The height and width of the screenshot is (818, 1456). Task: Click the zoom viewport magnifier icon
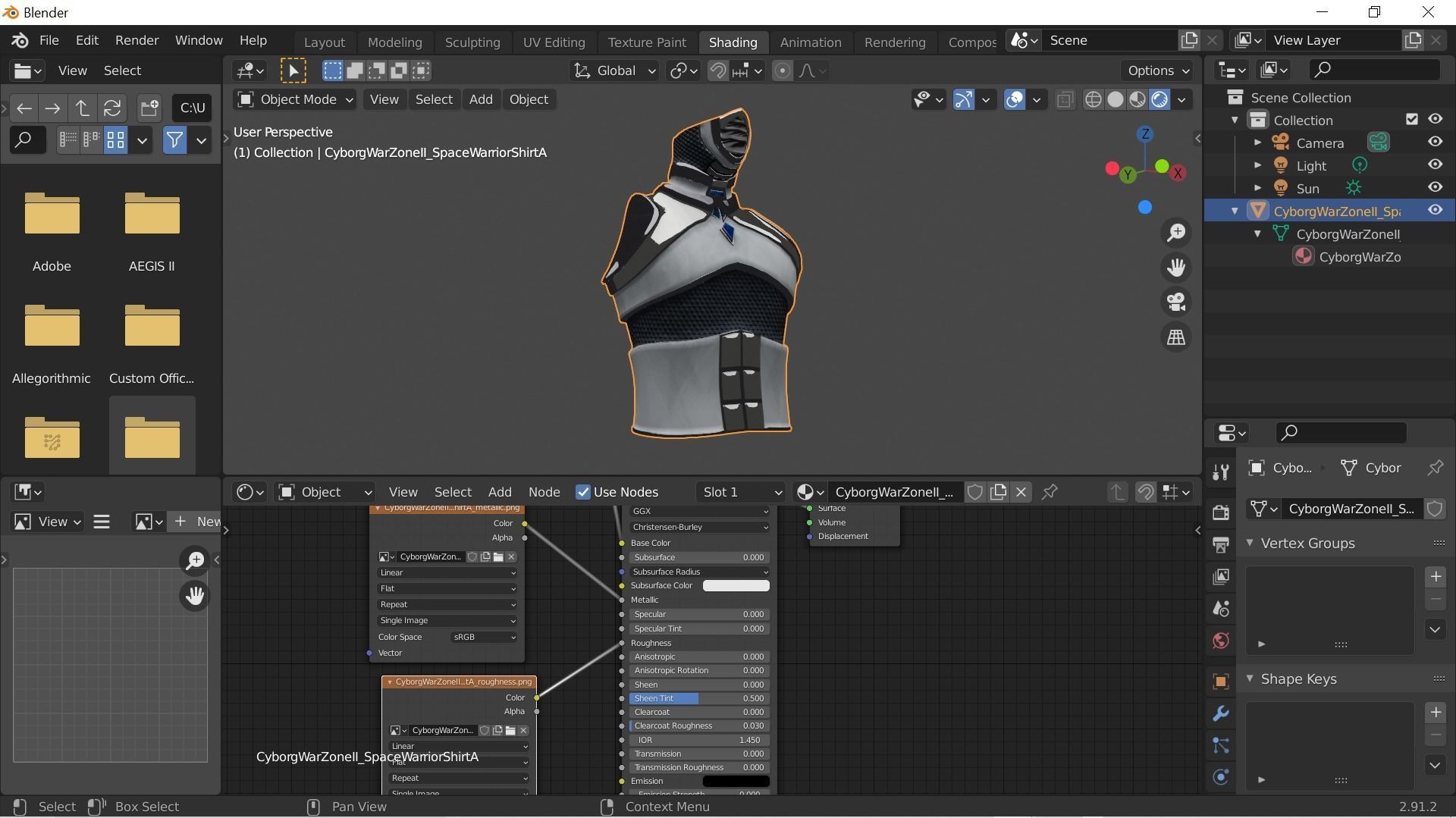coord(1176,233)
